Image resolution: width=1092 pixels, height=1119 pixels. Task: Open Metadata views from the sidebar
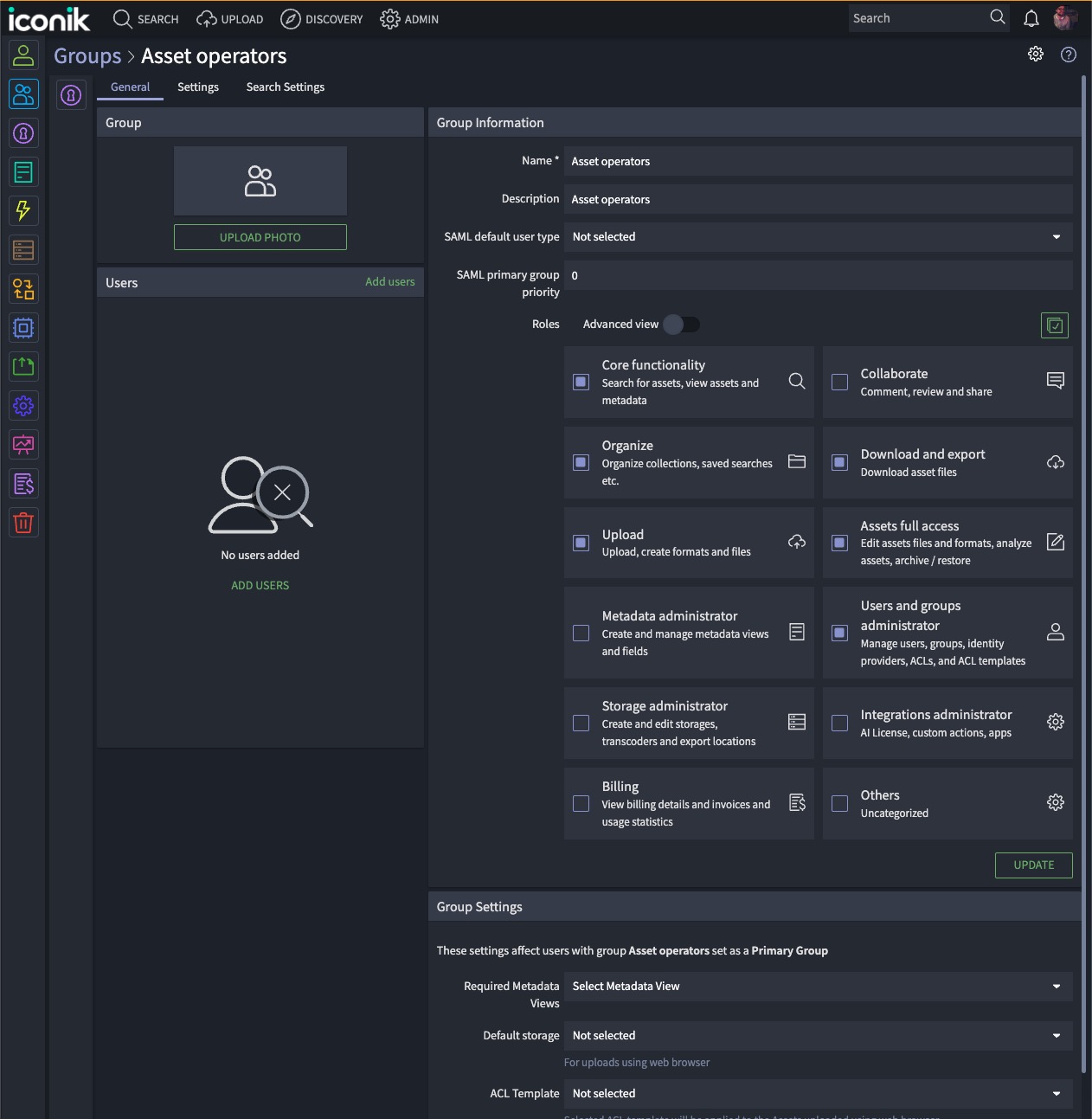pyautogui.click(x=23, y=171)
